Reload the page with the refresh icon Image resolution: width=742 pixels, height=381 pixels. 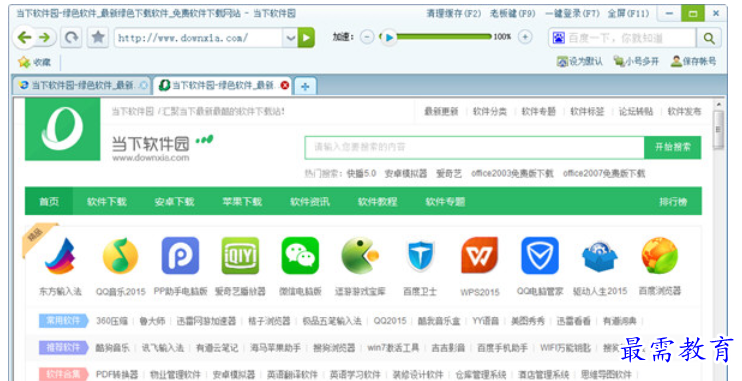(71, 37)
